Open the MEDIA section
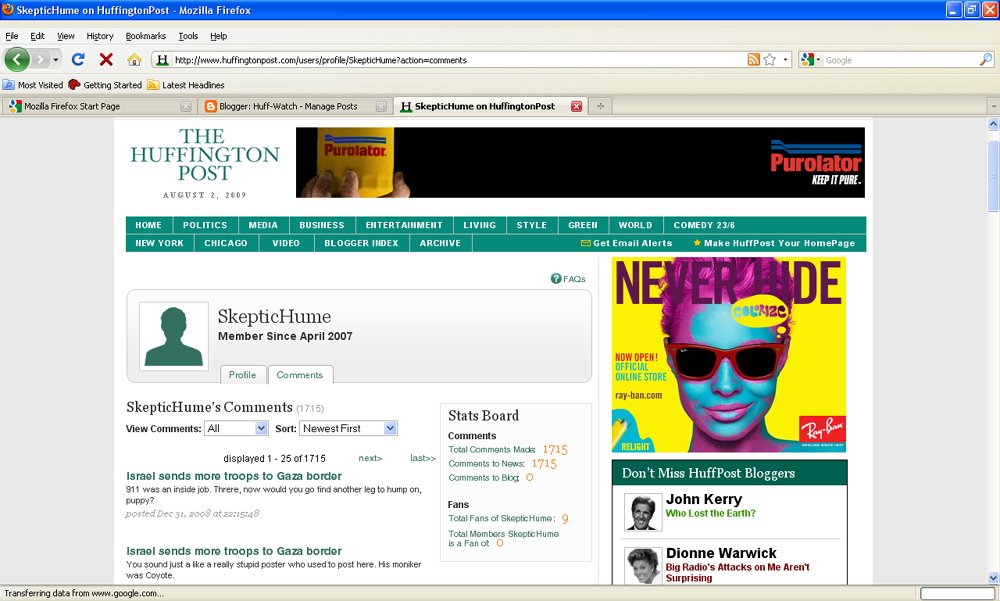1000x601 pixels. (263, 225)
